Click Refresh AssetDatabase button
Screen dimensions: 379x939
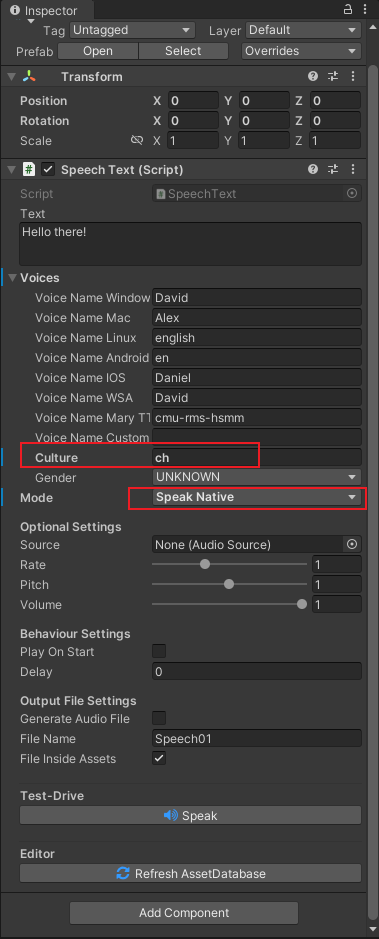(x=190, y=873)
